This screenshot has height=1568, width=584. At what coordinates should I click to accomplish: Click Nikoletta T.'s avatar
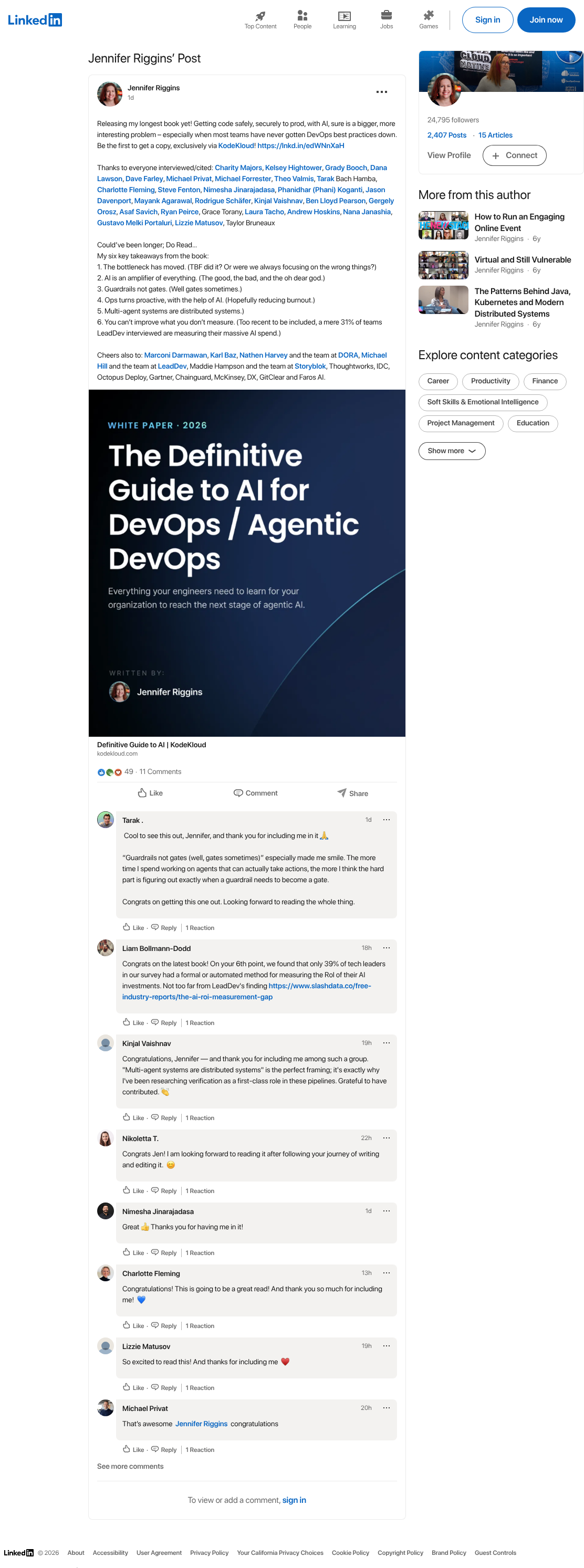[106, 1137]
